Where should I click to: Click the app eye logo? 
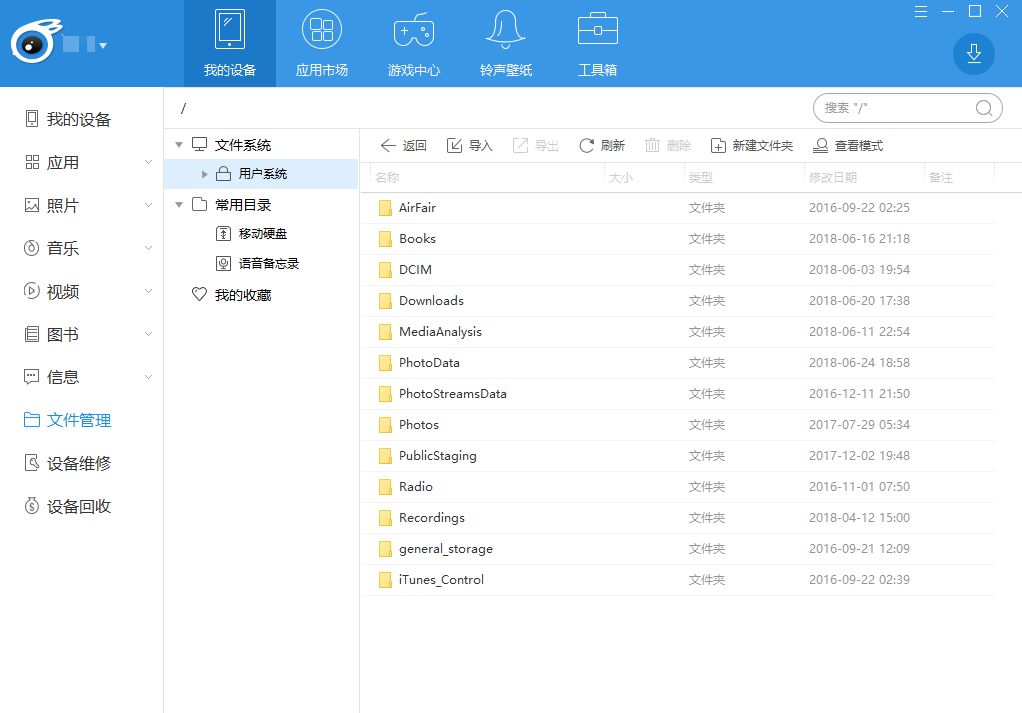pyautogui.click(x=35, y=42)
